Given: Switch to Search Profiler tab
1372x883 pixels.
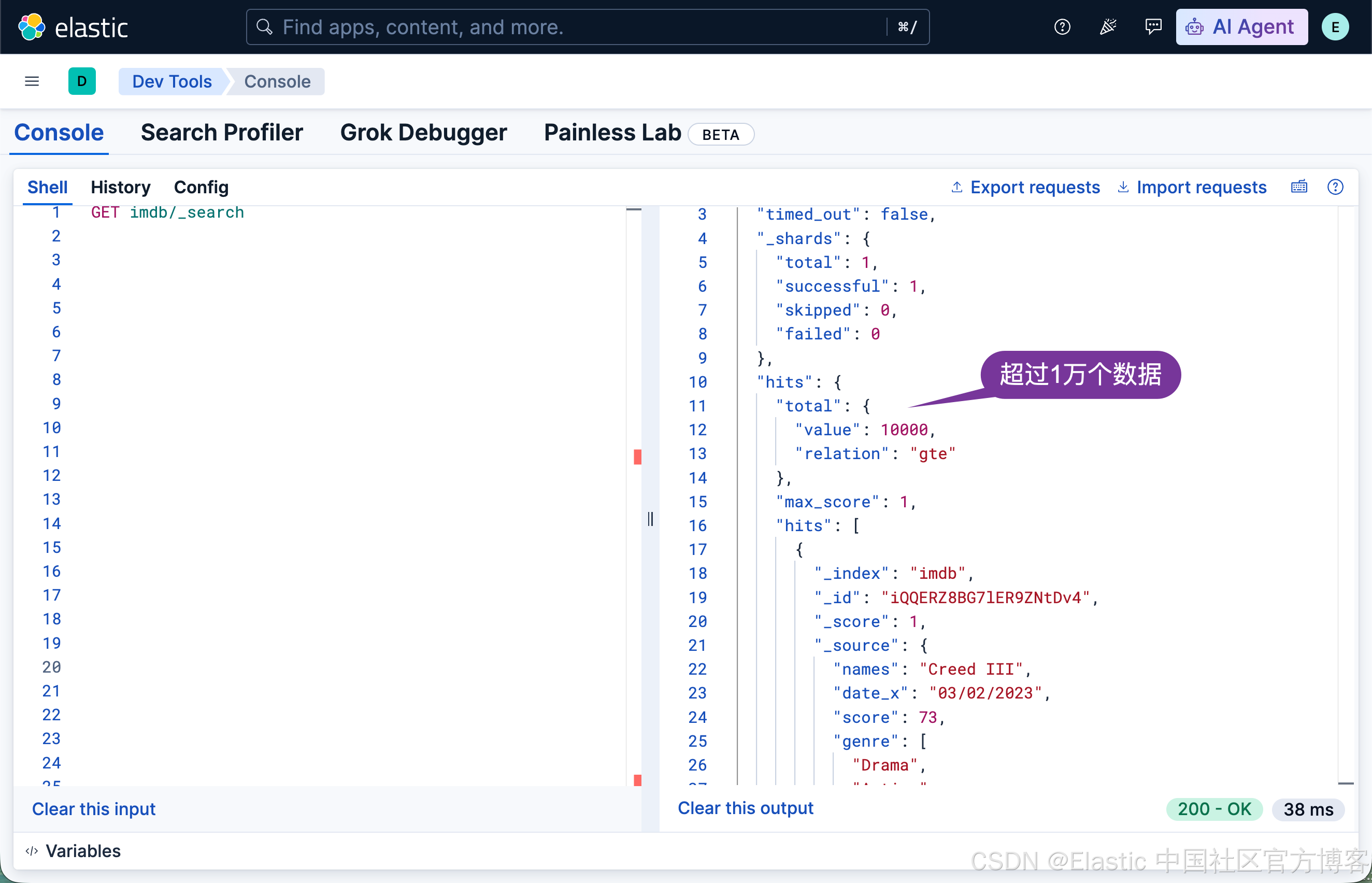Looking at the screenshot, I should 221,133.
